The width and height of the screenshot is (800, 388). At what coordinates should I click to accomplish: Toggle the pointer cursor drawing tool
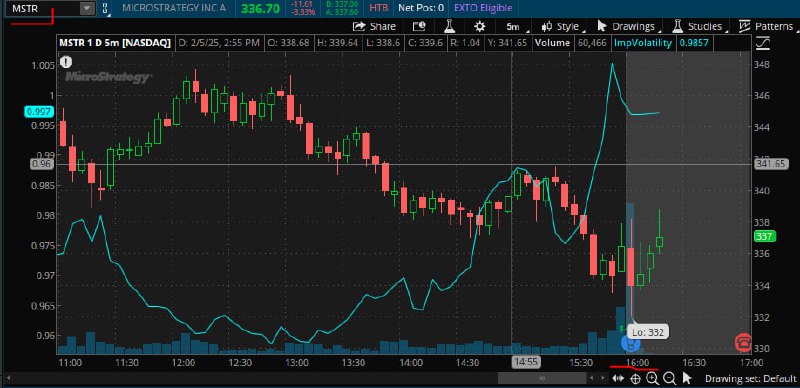click(x=687, y=378)
